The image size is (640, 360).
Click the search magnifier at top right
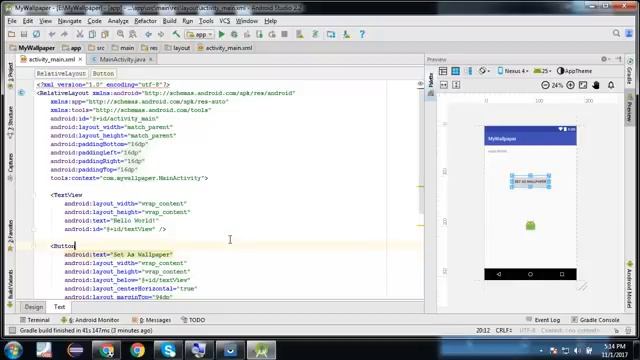tap(616, 33)
